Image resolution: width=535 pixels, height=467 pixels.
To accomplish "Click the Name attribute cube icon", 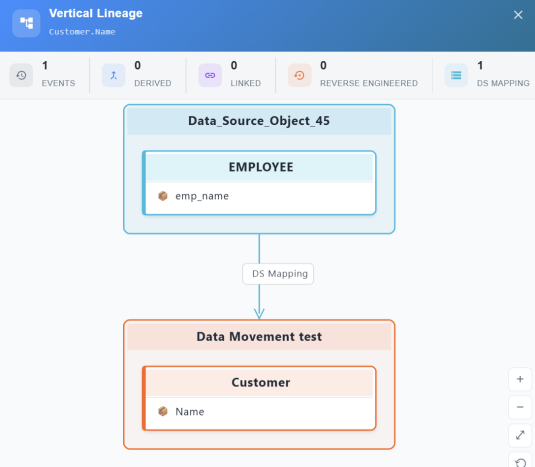I will point(163,411).
